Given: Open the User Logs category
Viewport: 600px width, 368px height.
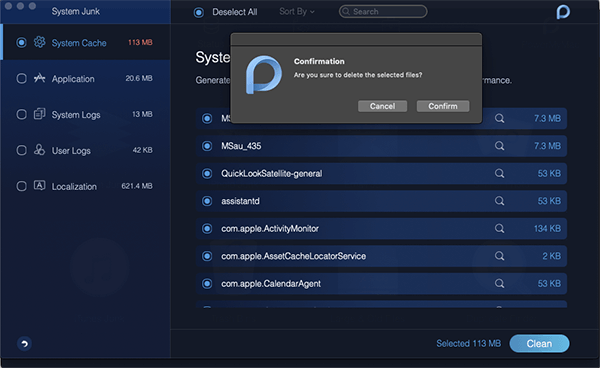Looking at the screenshot, I should point(86,150).
